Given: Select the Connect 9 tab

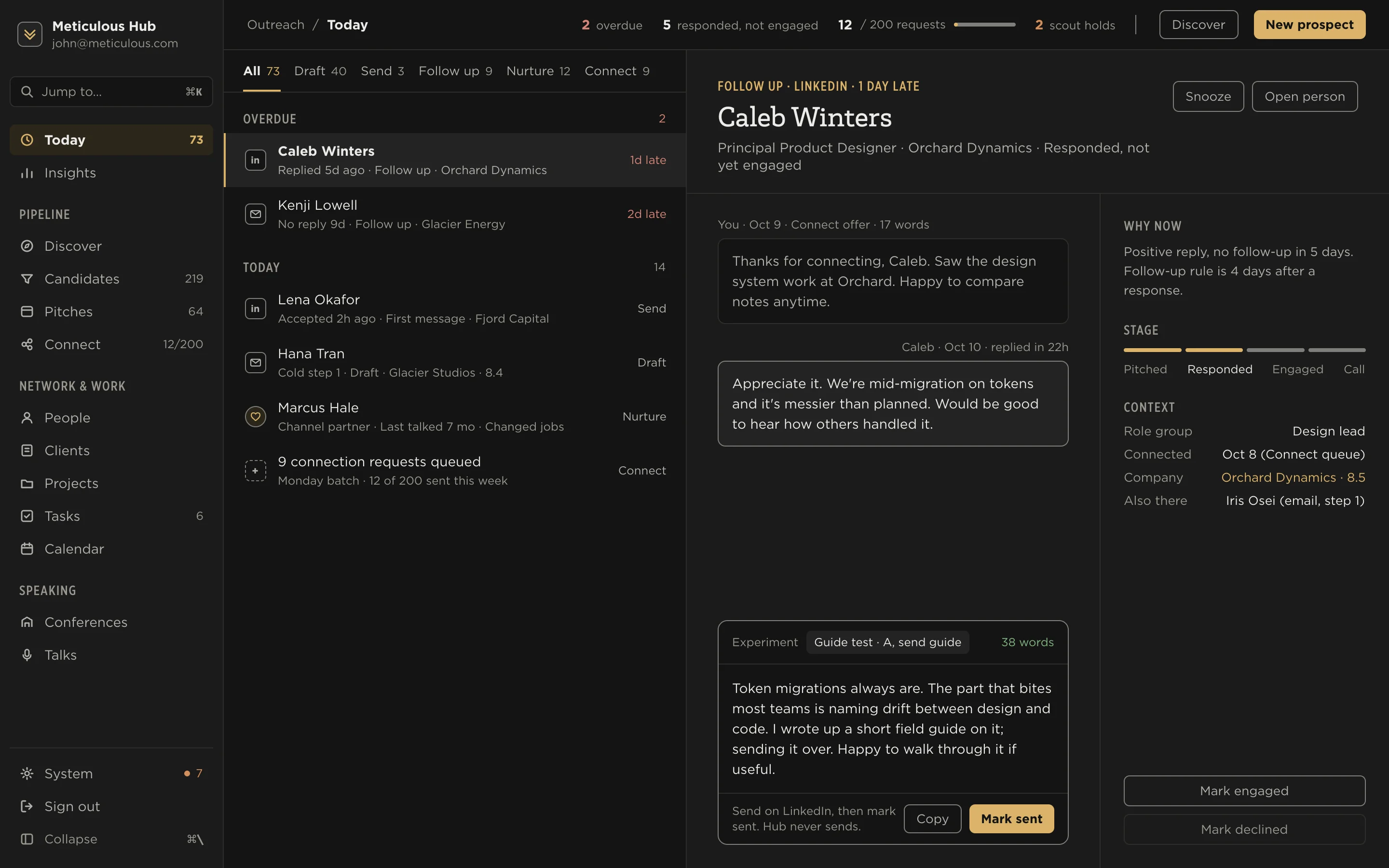Looking at the screenshot, I should tap(617, 70).
